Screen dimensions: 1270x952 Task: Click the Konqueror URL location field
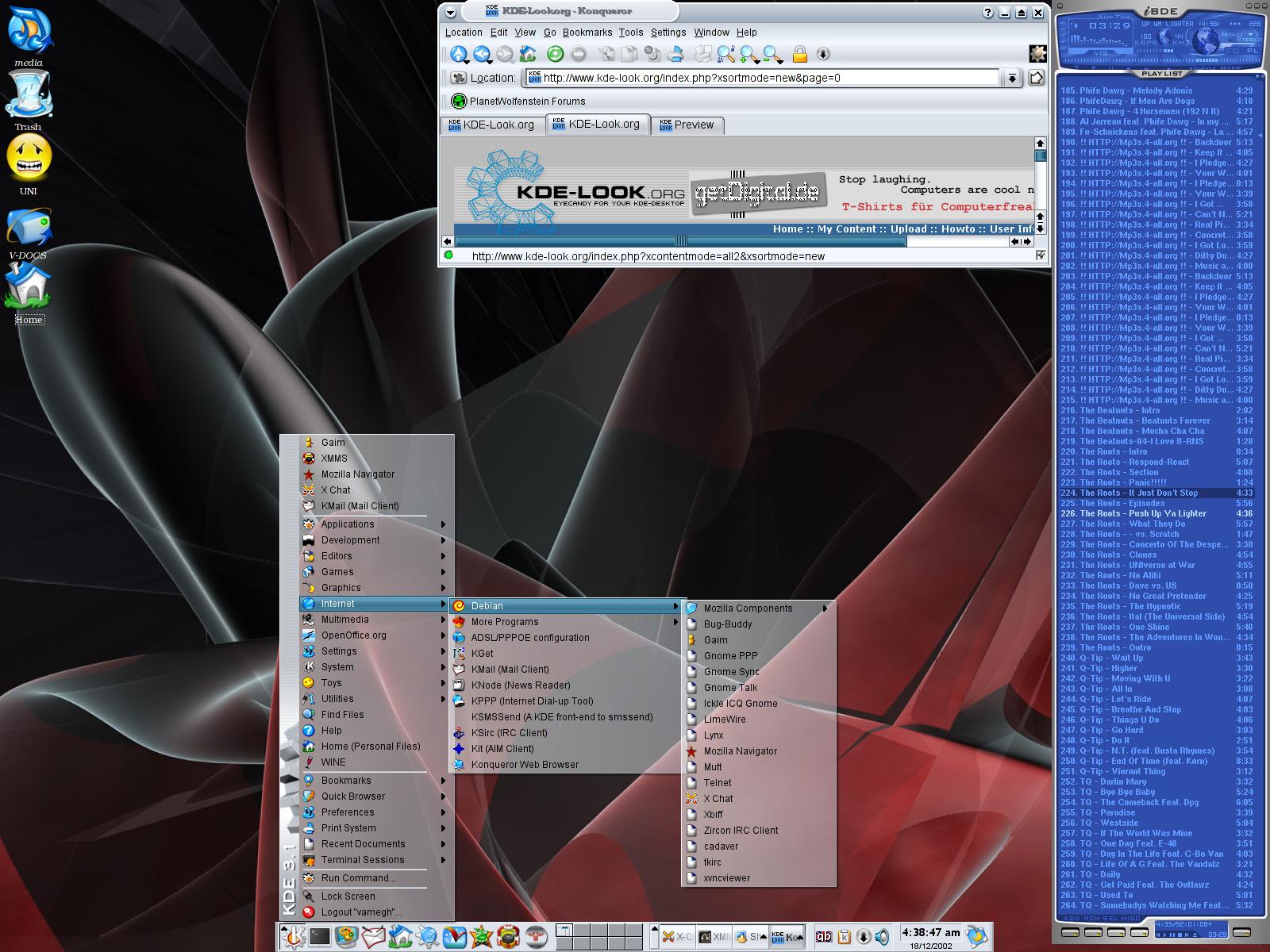(762, 78)
